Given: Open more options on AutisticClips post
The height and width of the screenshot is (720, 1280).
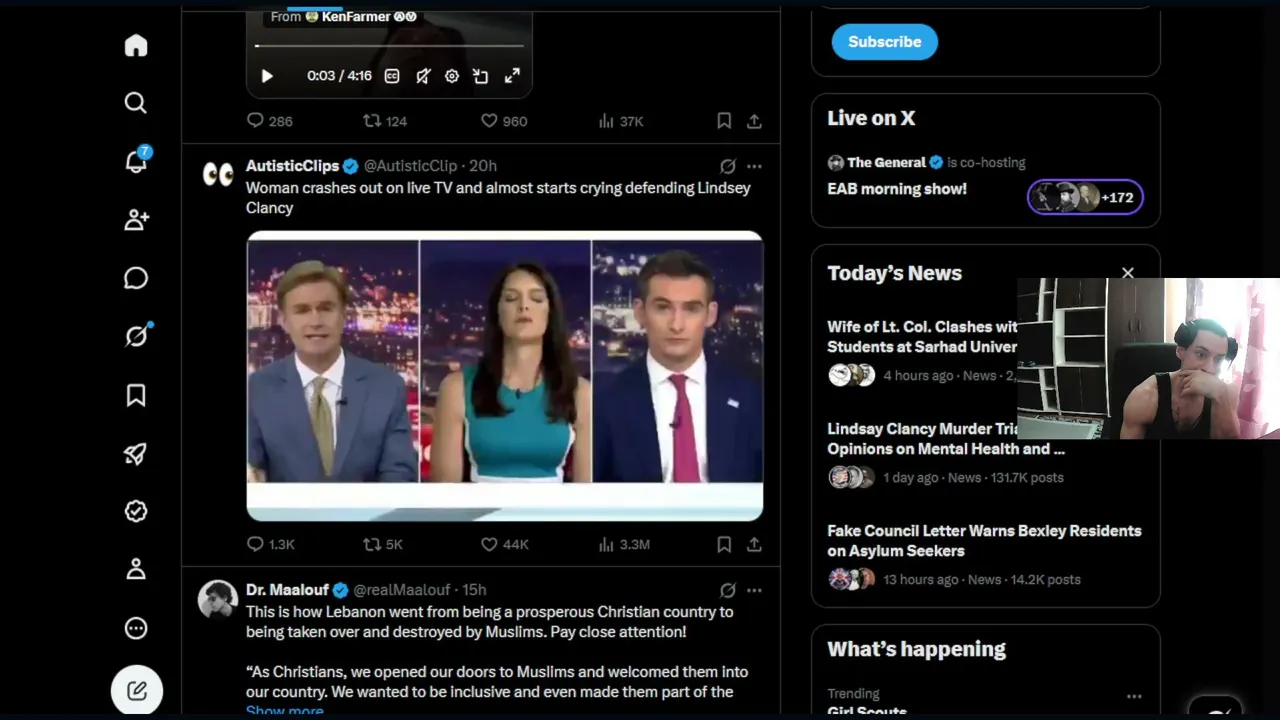Looking at the screenshot, I should click(x=754, y=166).
